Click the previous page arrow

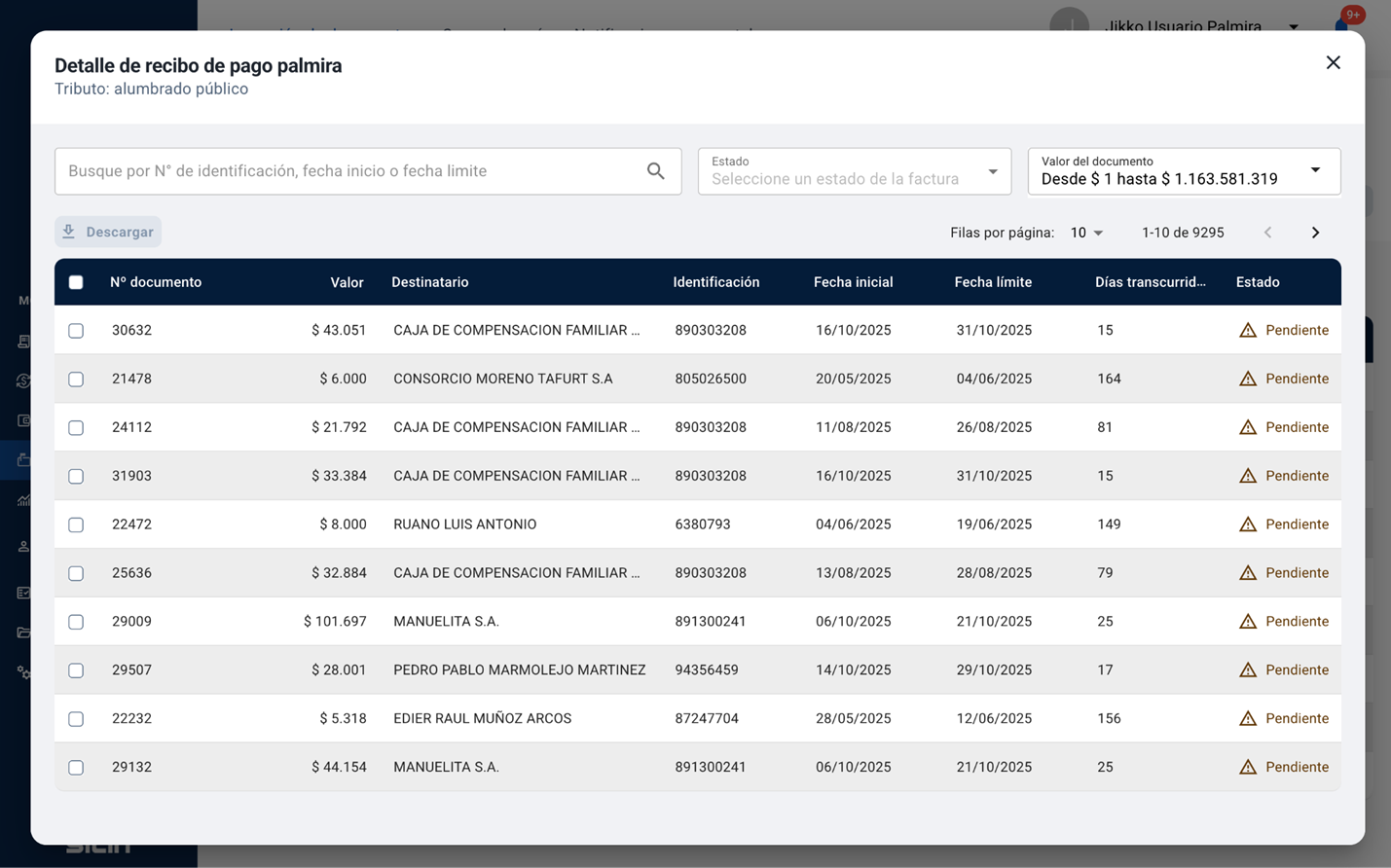click(1267, 233)
